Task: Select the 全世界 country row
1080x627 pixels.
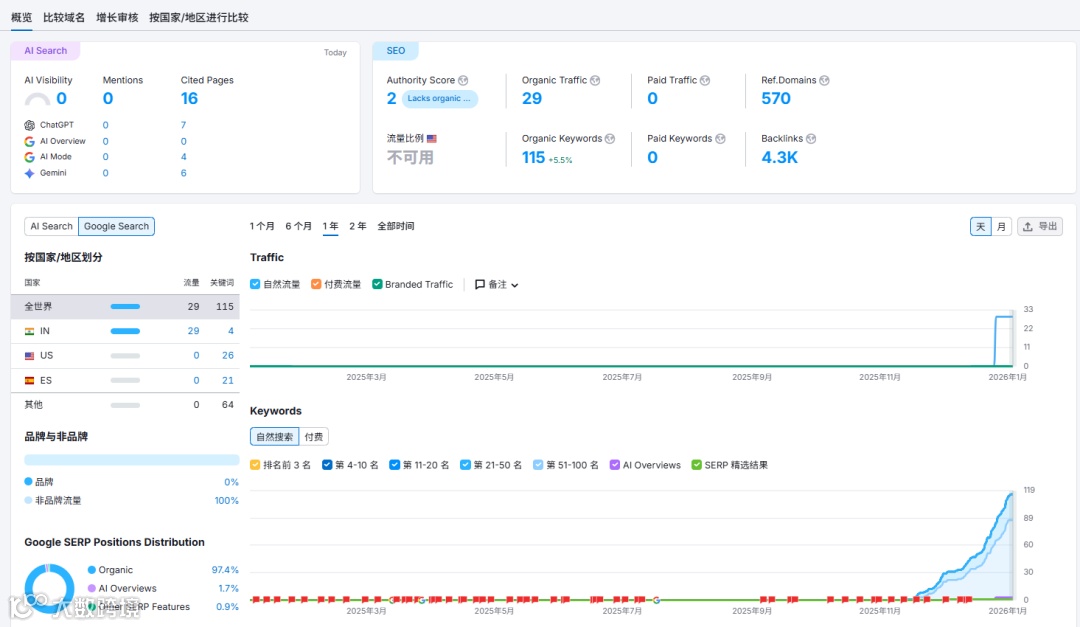Action: click(125, 307)
